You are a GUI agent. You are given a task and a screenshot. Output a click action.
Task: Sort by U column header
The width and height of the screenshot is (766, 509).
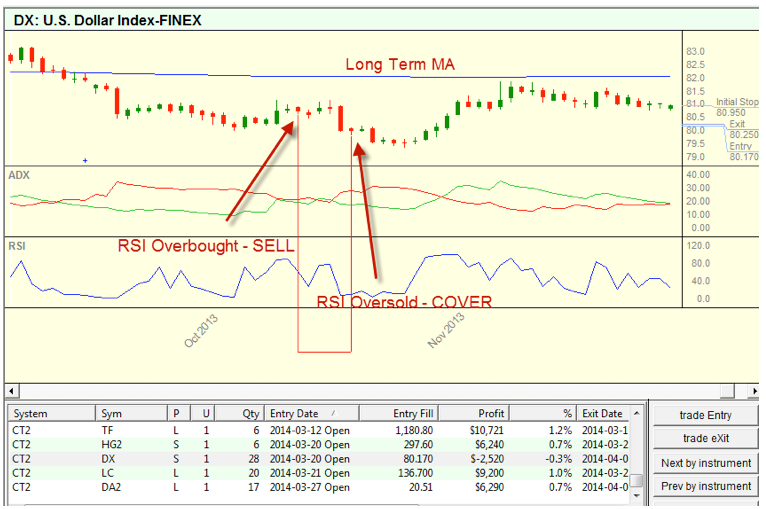203,414
